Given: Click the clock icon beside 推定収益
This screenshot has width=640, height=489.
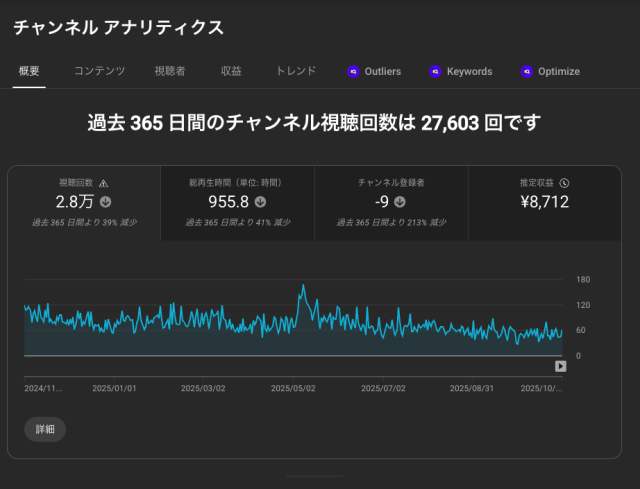Looking at the screenshot, I should (x=565, y=183).
